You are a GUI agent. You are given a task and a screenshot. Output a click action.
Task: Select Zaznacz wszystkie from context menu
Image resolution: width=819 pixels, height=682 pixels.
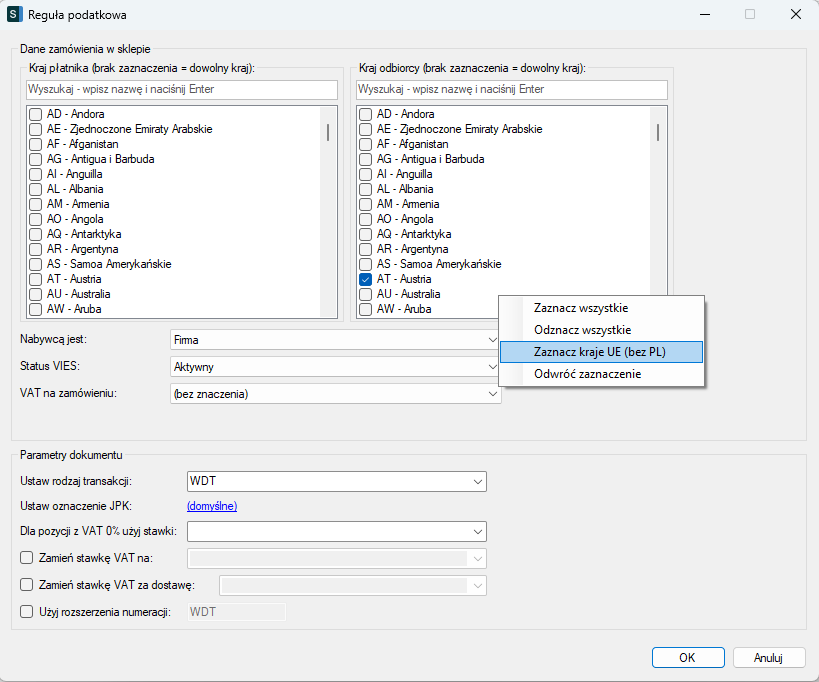[x=581, y=308]
